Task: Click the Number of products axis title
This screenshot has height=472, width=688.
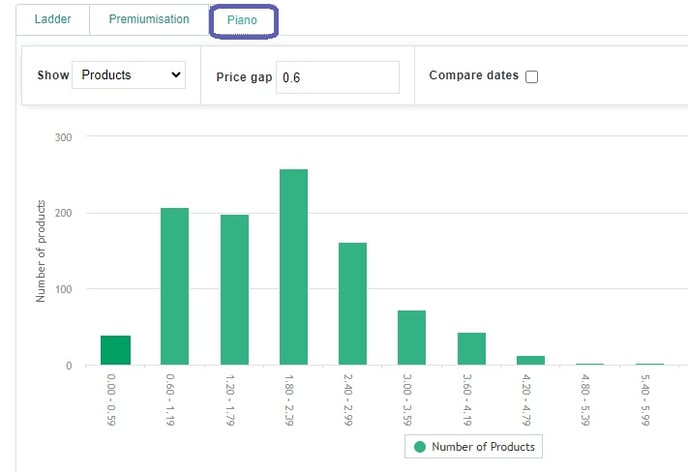Action: 40,251
